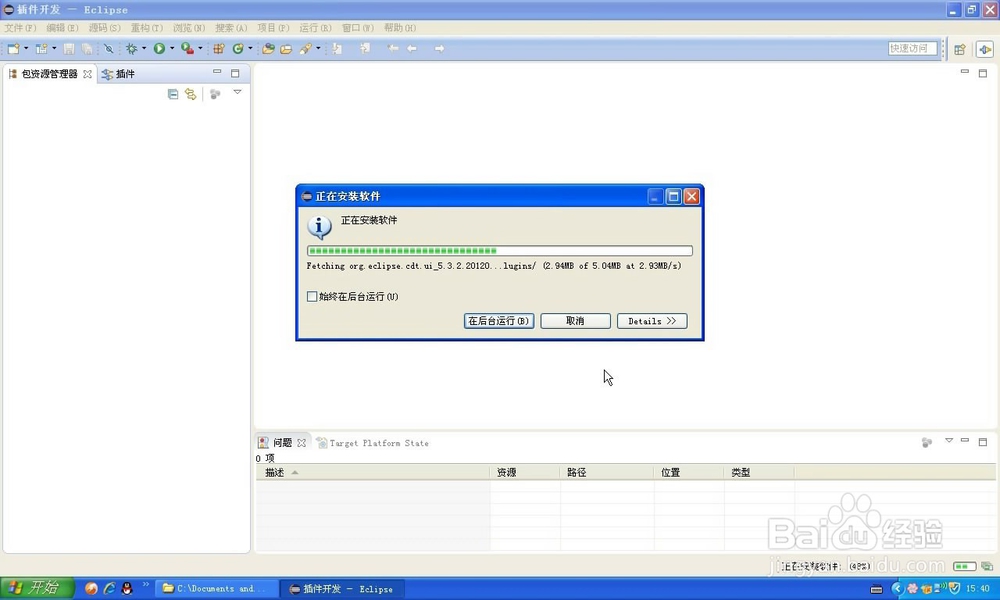Click in the 快速访问 quick access field
This screenshot has width=1000, height=600.
(913, 48)
